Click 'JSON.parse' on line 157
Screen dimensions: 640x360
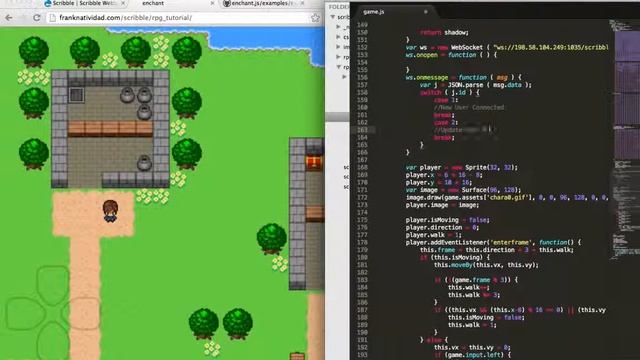point(466,85)
